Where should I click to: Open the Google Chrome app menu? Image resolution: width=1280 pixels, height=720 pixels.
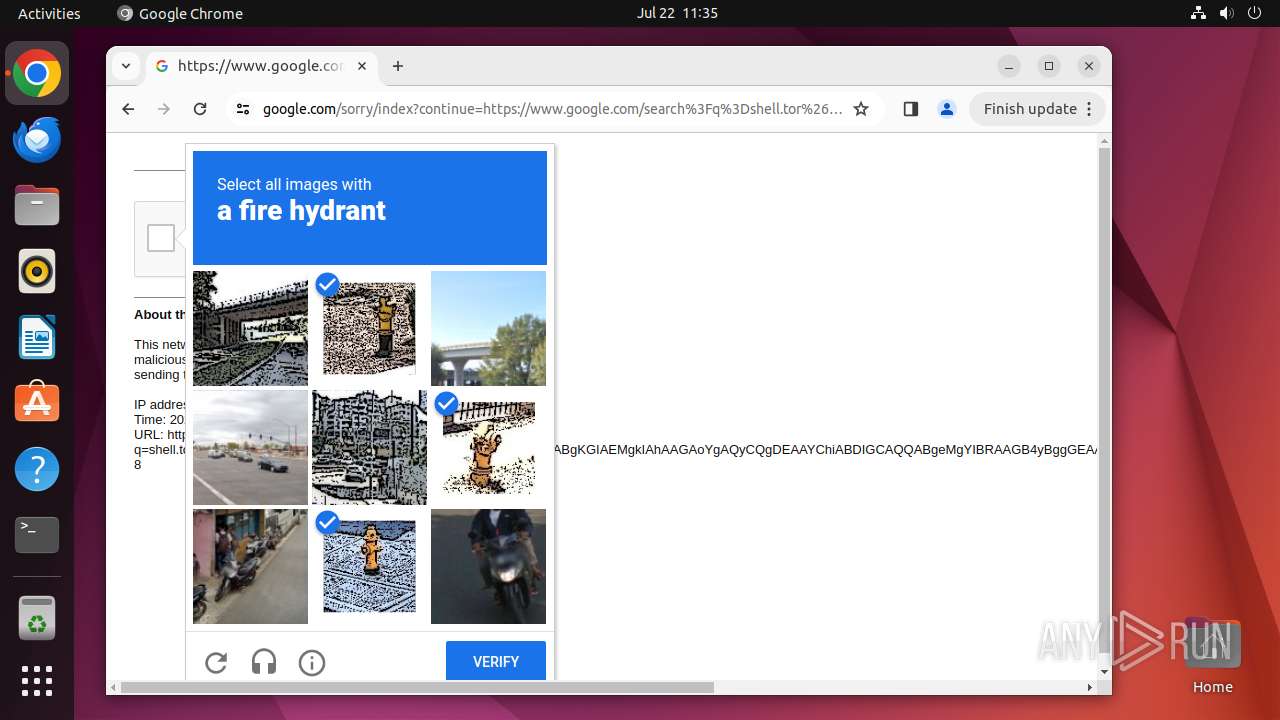[x=180, y=13]
